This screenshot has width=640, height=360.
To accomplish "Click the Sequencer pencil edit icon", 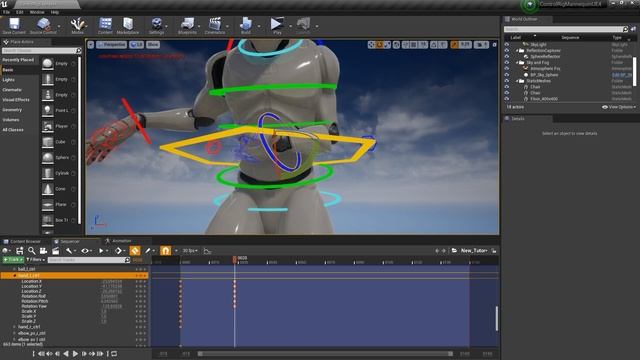I will click(x=148, y=251).
